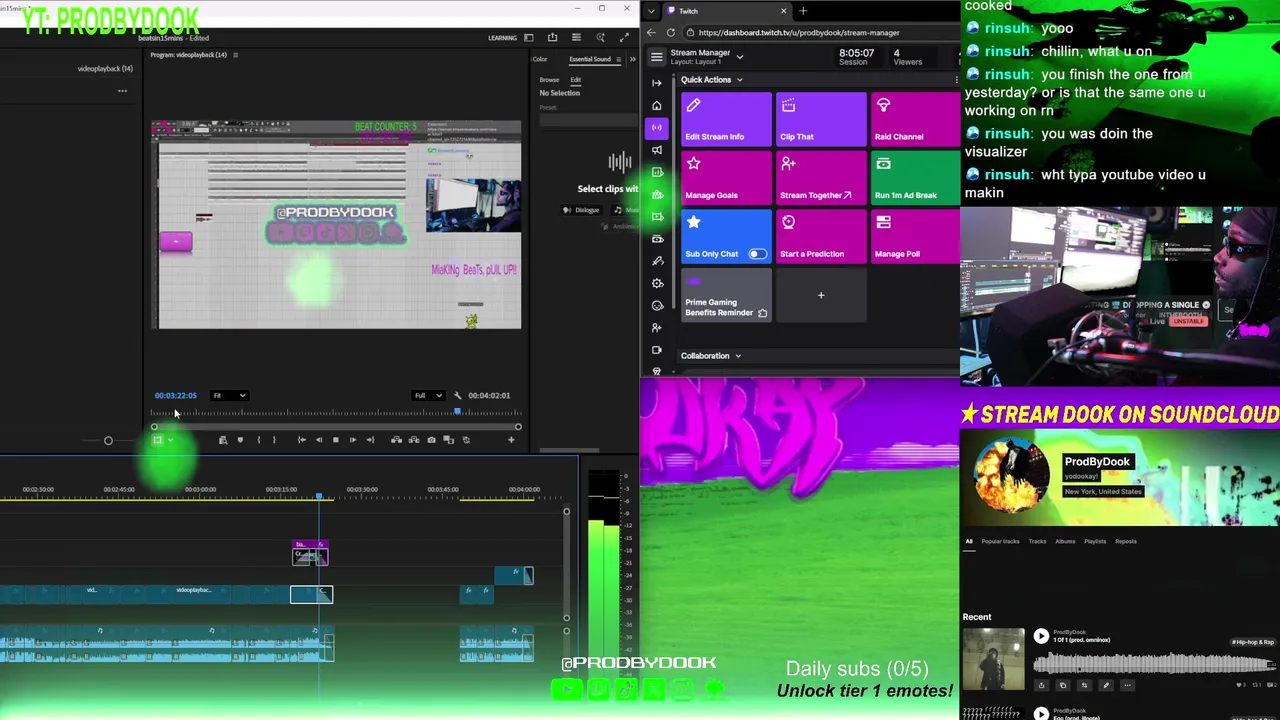This screenshot has height=720, width=1280.
Task: Select the Browse tab in Essential Sound
Action: [x=549, y=80]
